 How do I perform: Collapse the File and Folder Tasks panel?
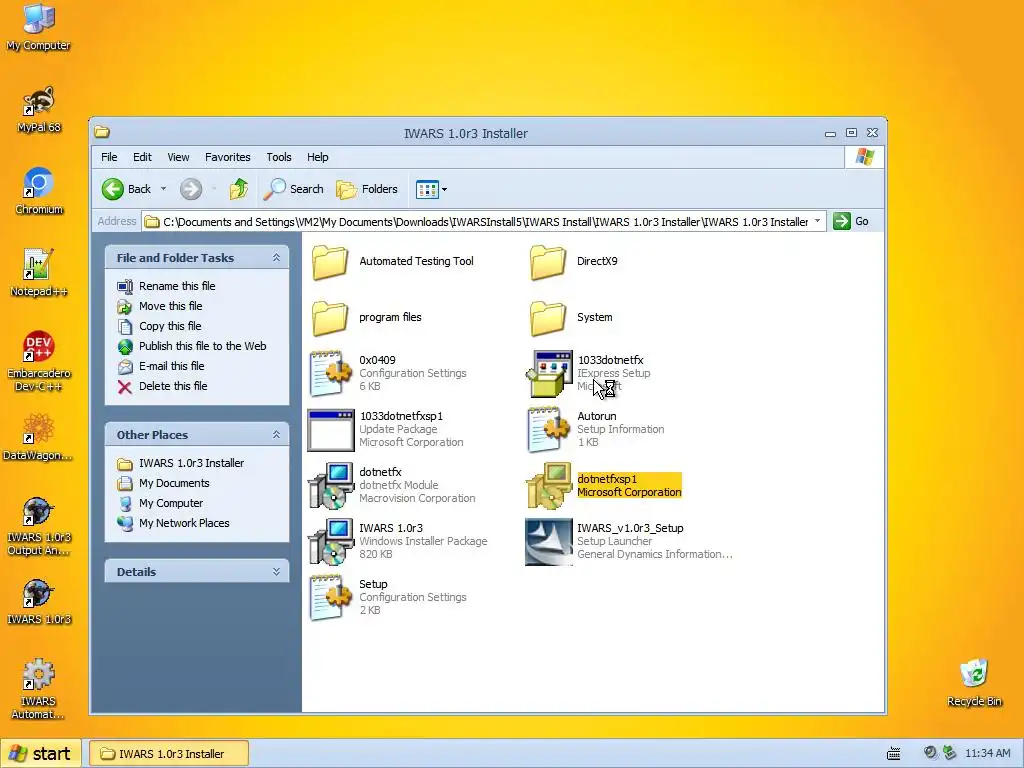(276, 258)
